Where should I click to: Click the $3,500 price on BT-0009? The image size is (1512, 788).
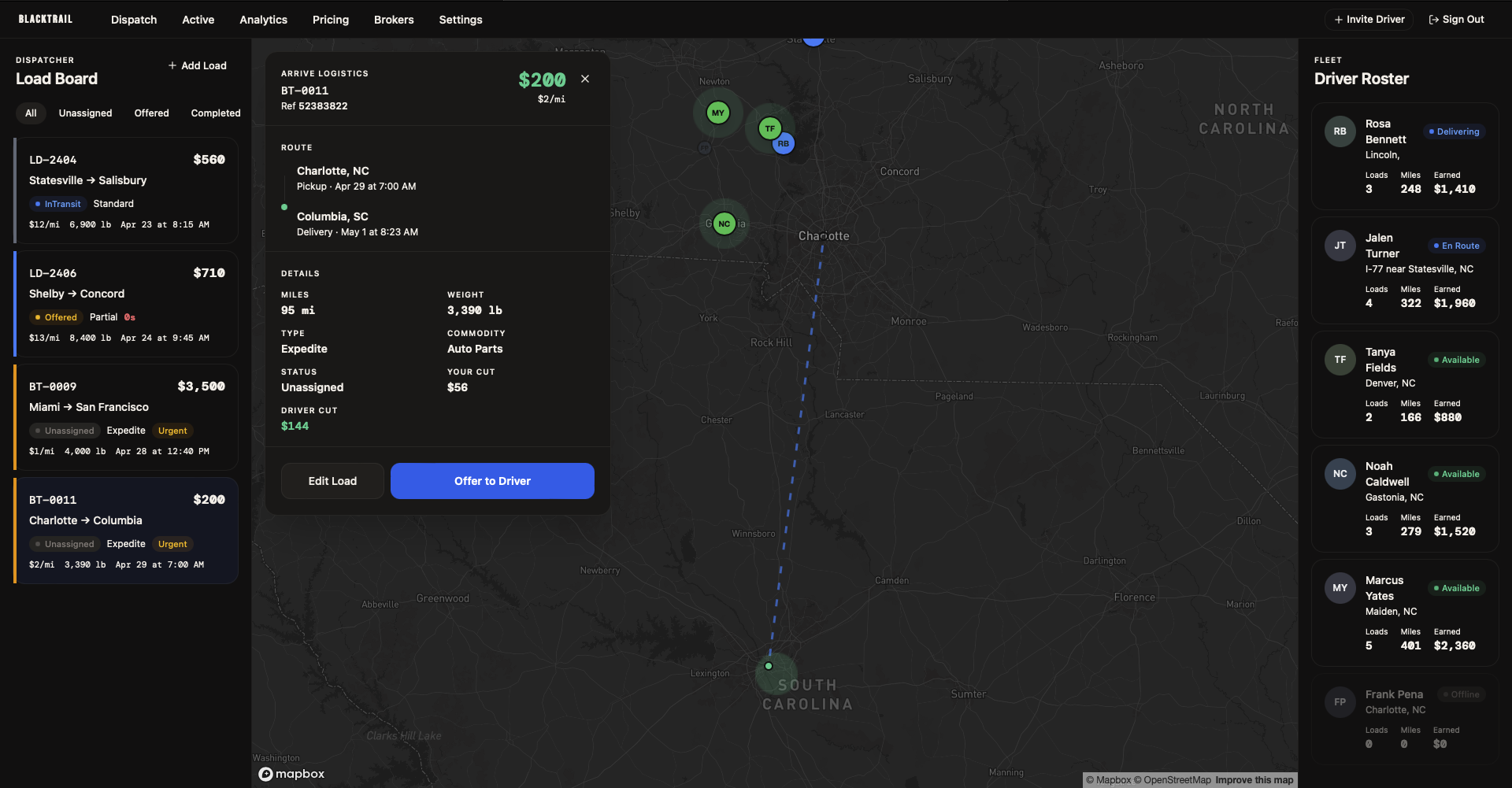click(202, 387)
